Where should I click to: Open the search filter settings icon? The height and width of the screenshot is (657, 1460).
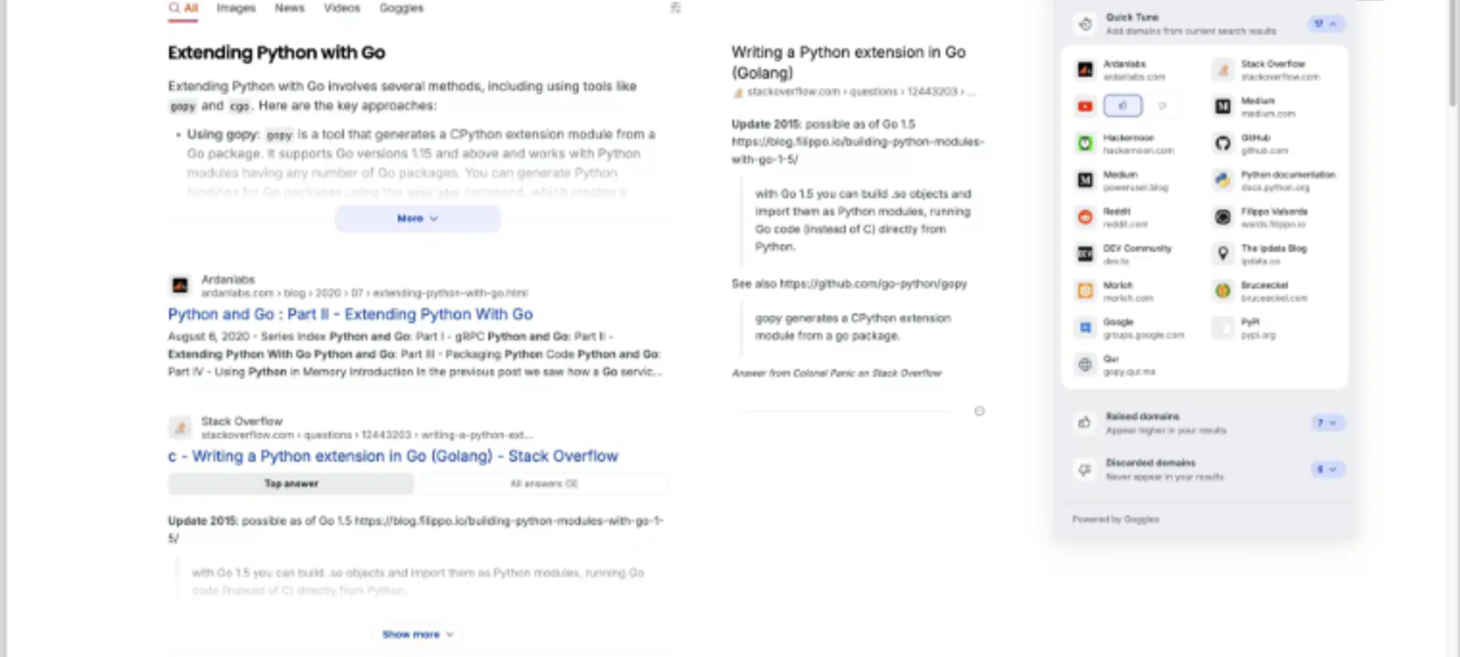pyautogui.click(x=675, y=8)
